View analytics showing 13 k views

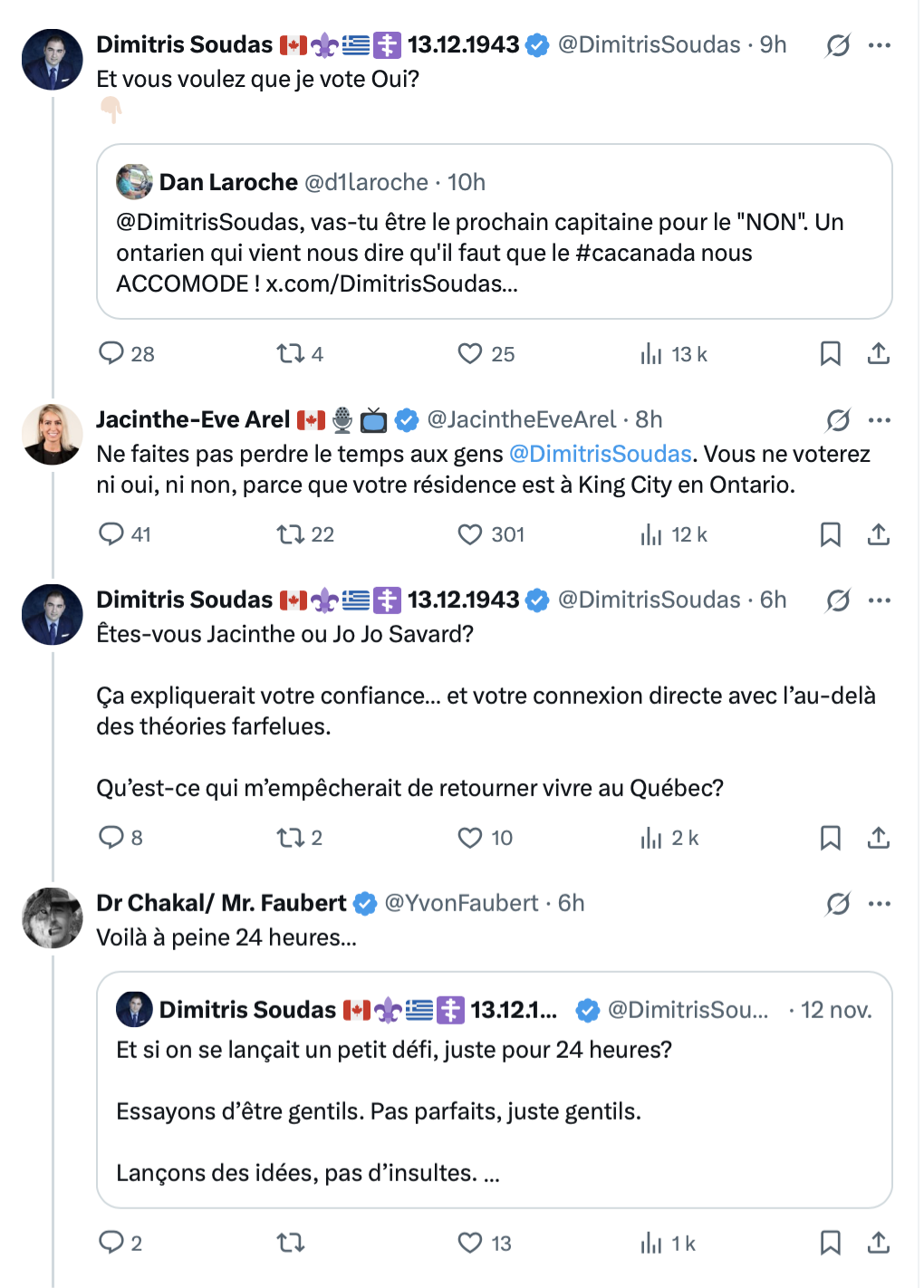coord(673,354)
